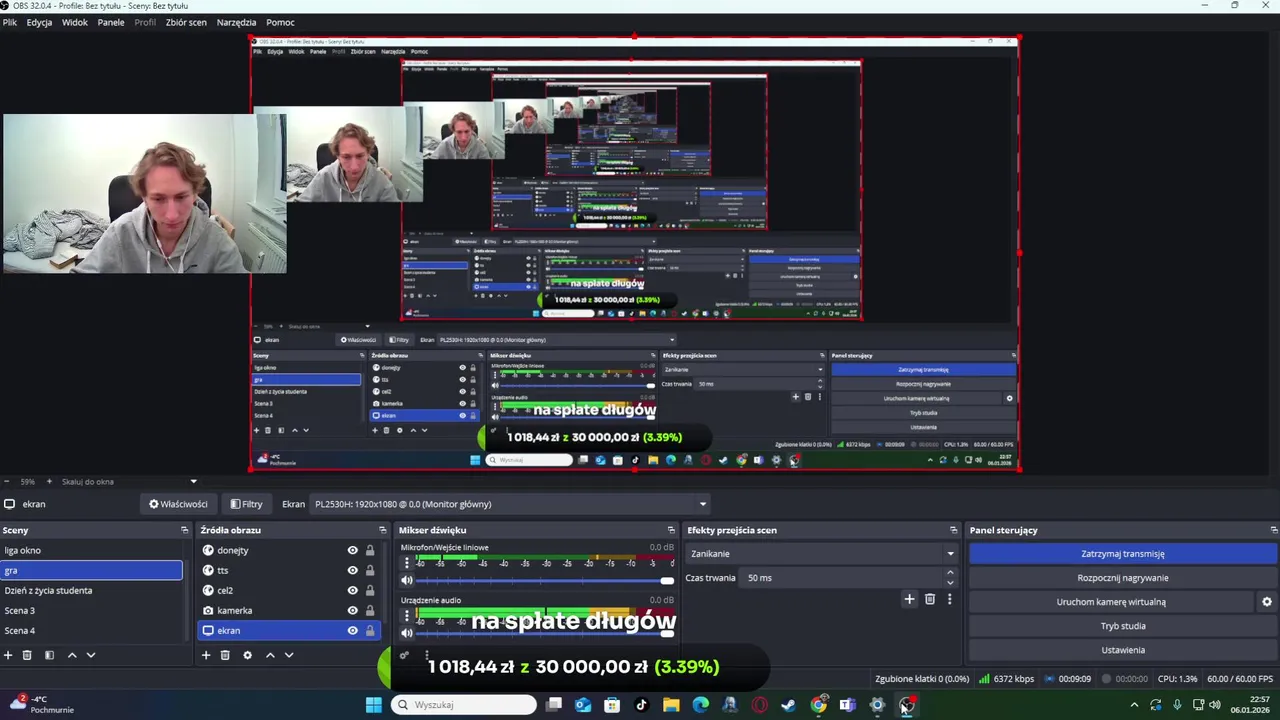Add a new scene transition

909,599
